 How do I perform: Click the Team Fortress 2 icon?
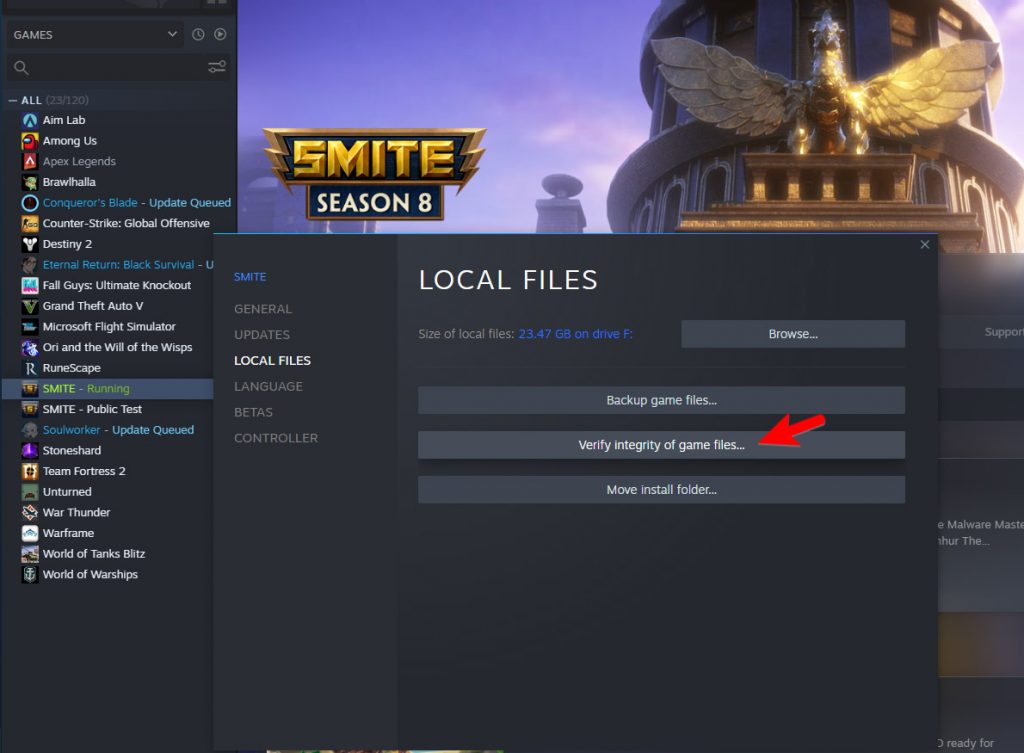coord(29,471)
